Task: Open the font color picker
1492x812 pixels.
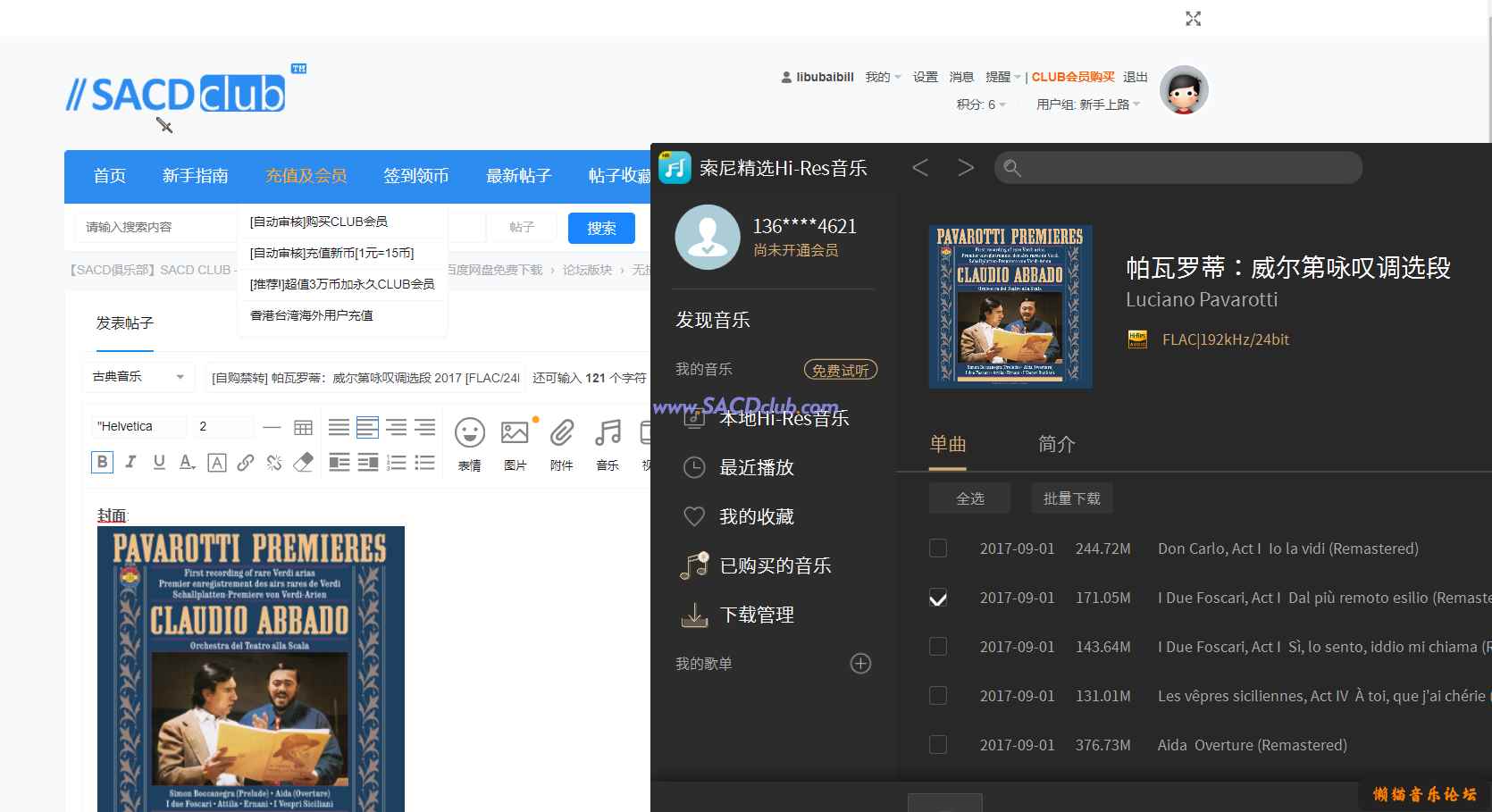Action: pyautogui.click(x=187, y=462)
